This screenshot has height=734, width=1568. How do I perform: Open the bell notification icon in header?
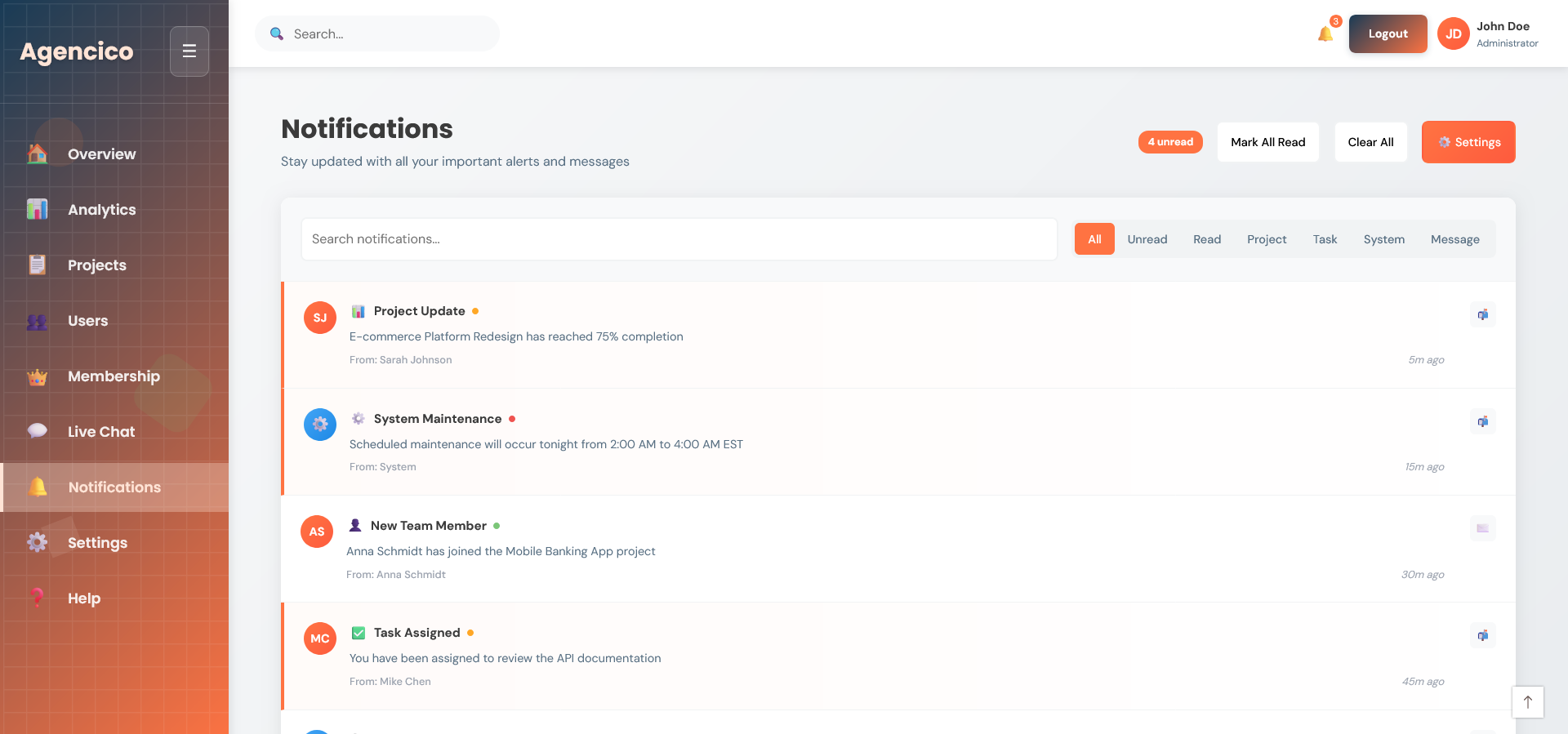click(x=1325, y=33)
